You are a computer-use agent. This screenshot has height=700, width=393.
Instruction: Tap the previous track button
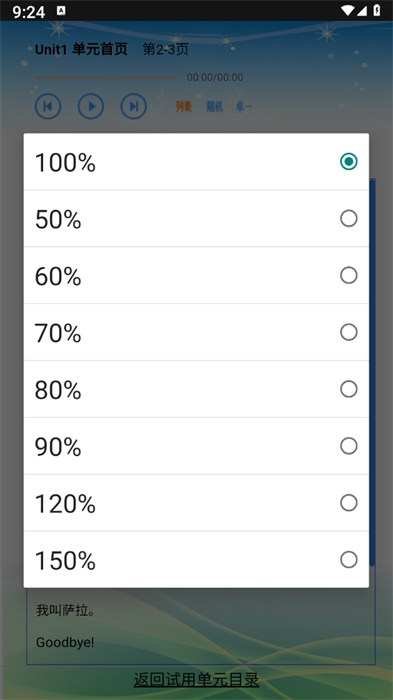(x=48, y=106)
